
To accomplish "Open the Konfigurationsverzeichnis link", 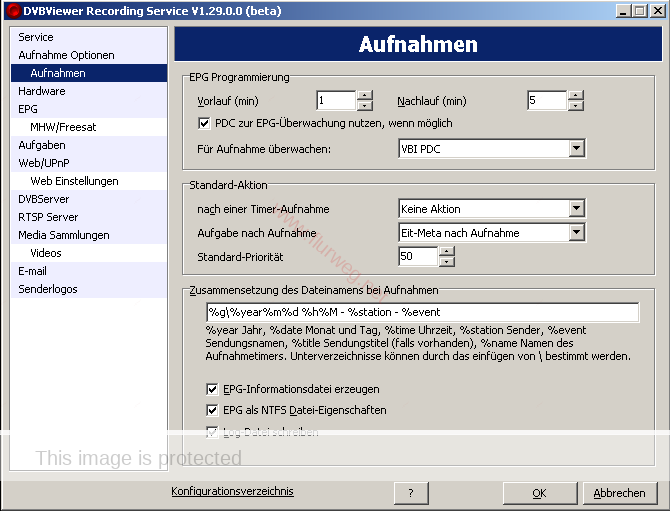I will point(232,491).
